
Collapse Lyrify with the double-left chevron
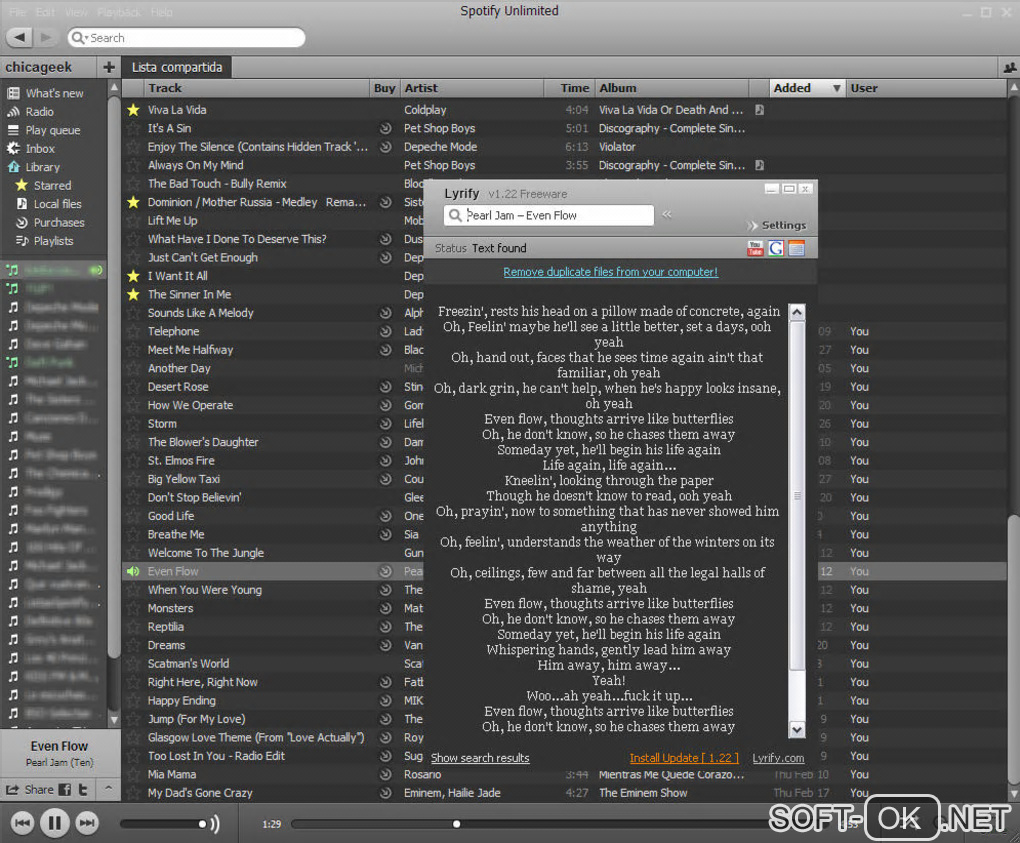[x=667, y=214]
